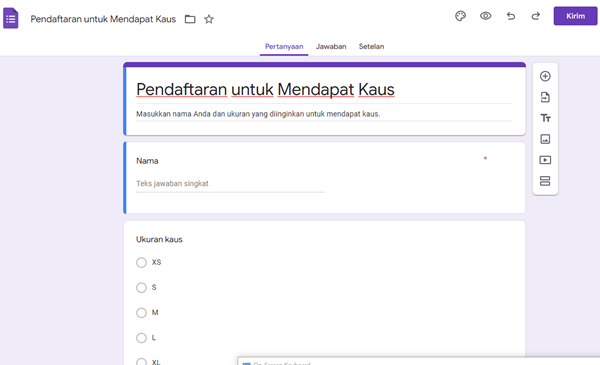600x365 pixels.
Task: Redo the last action
Action: coord(536,16)
